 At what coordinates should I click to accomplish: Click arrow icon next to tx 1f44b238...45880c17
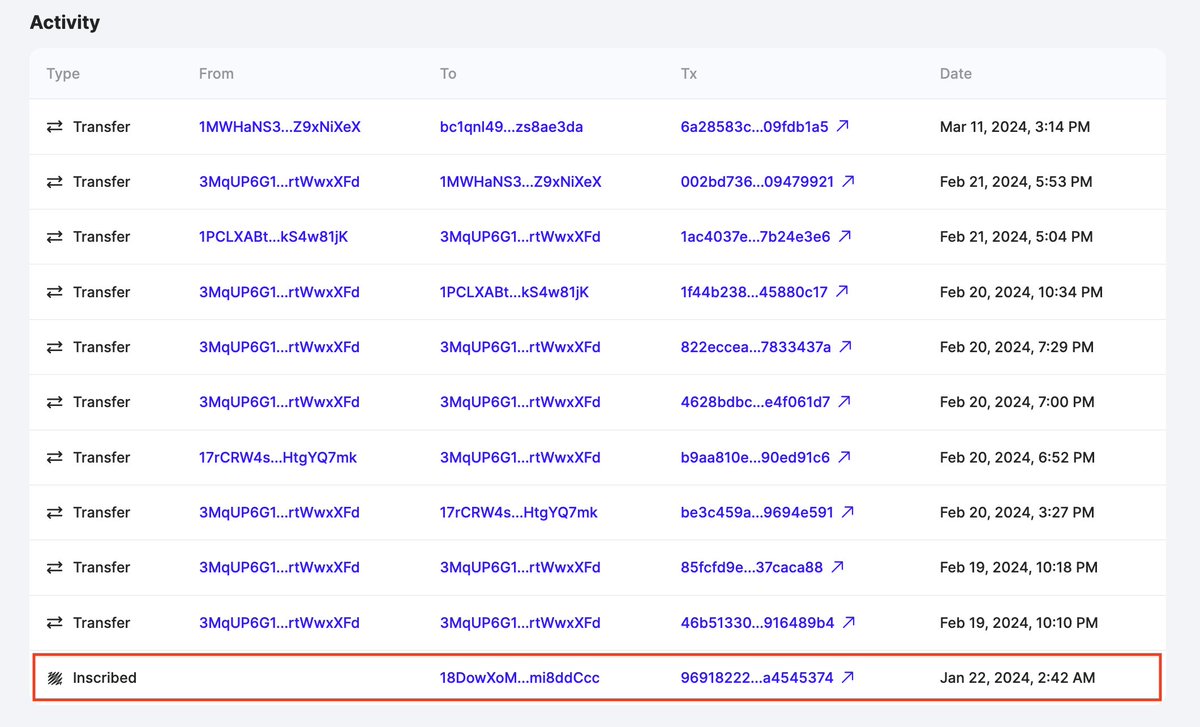coord(842,292)
